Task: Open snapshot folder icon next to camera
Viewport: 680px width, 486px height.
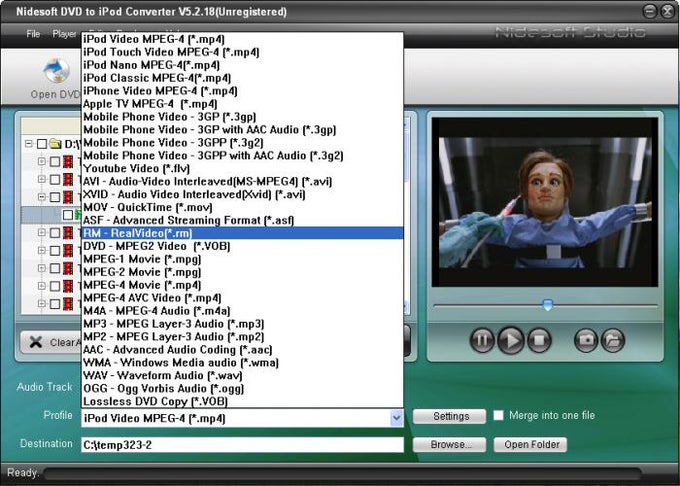Action: point(613,340)
